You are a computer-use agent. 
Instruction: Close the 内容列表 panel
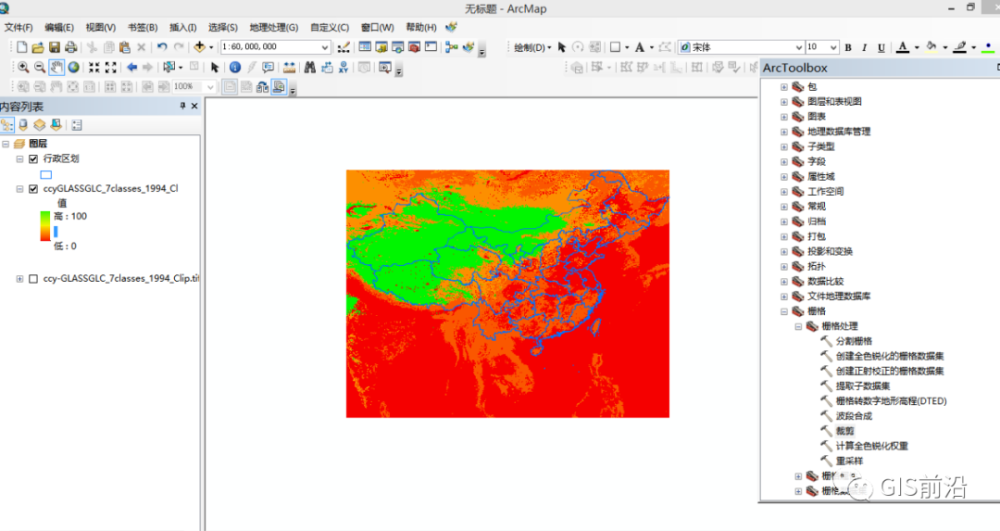(x=195, y=106)
